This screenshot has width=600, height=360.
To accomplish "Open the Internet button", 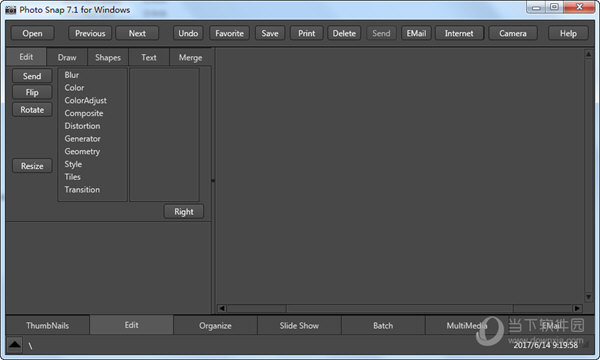I will (x=459, y=34).
